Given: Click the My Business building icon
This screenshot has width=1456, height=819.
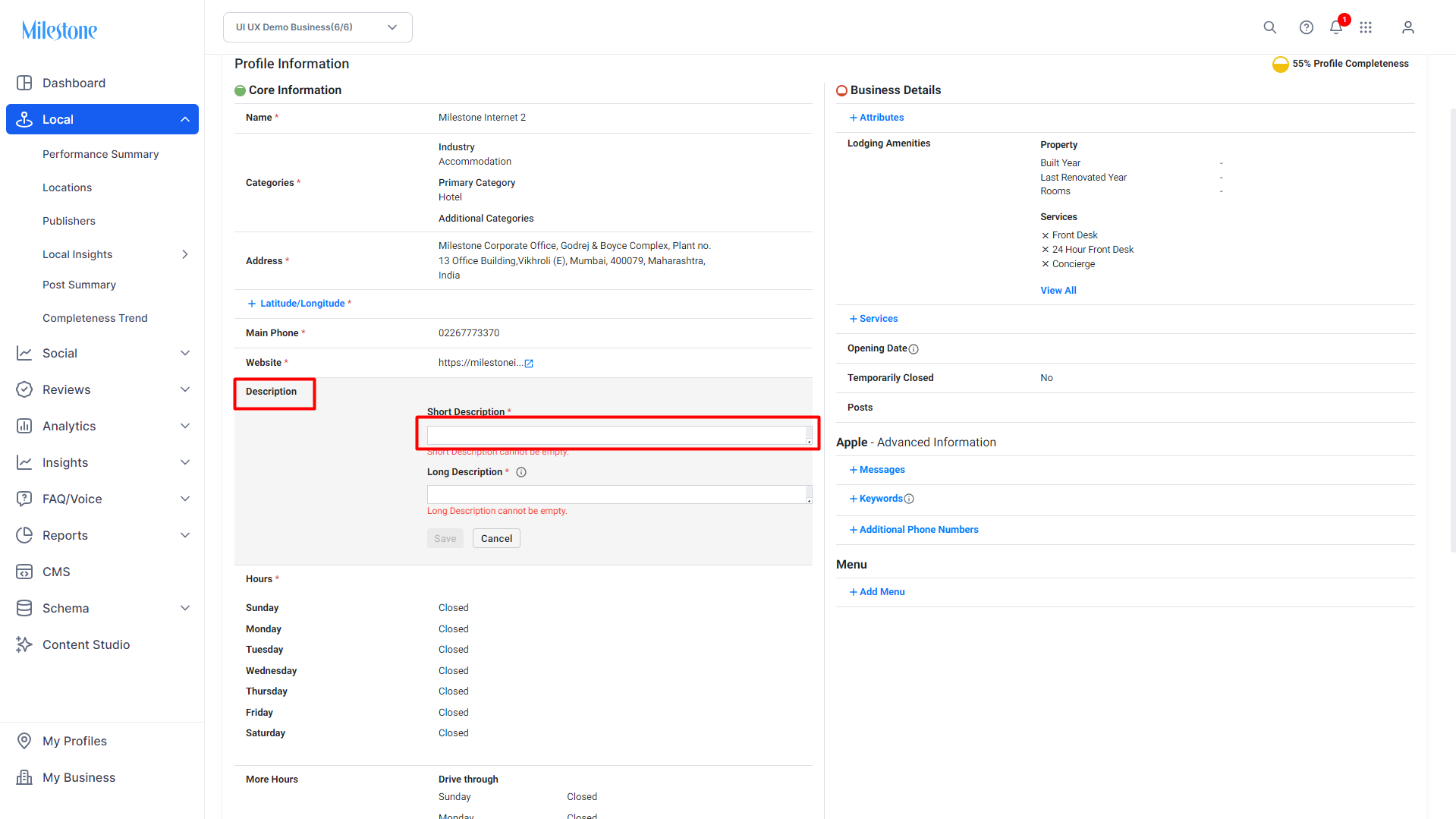Looking at the screenshot, I should [x=24, y=777].
